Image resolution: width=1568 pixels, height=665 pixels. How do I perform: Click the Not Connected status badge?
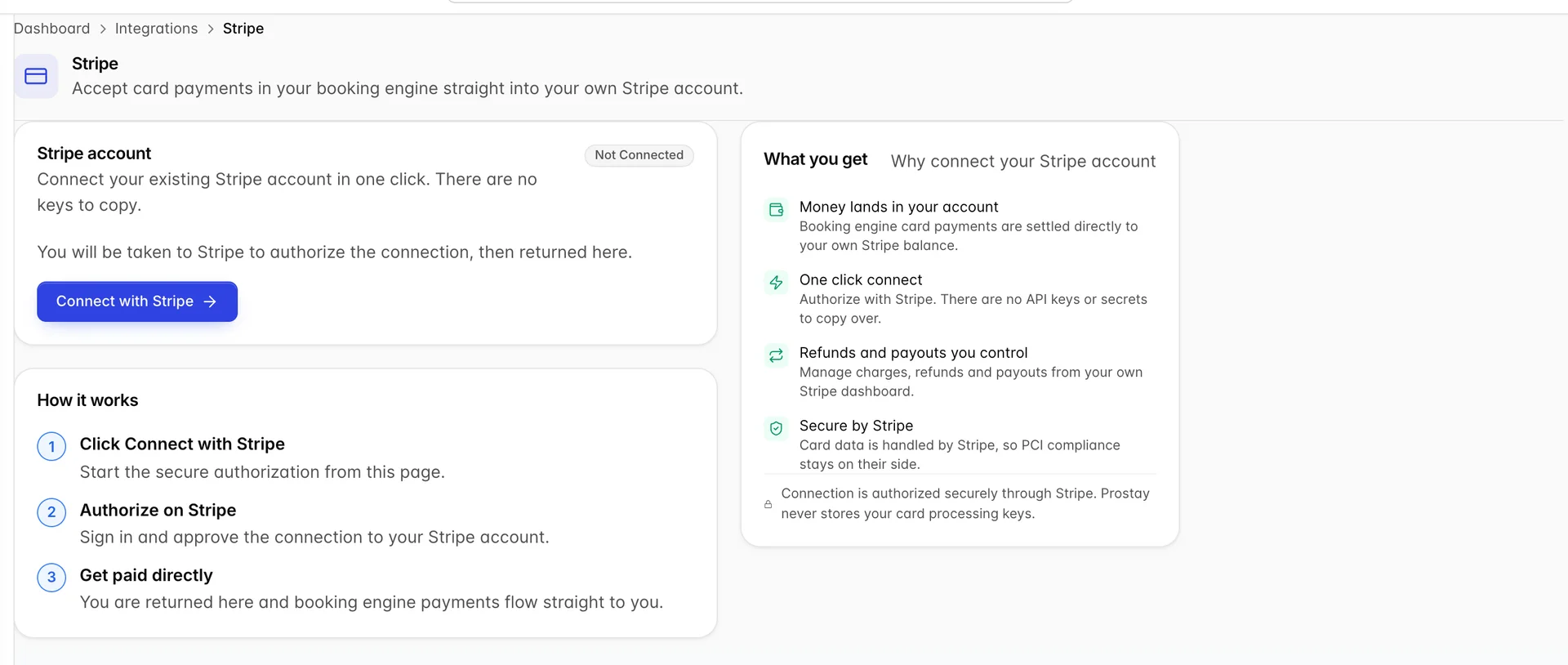pos(639,155)
